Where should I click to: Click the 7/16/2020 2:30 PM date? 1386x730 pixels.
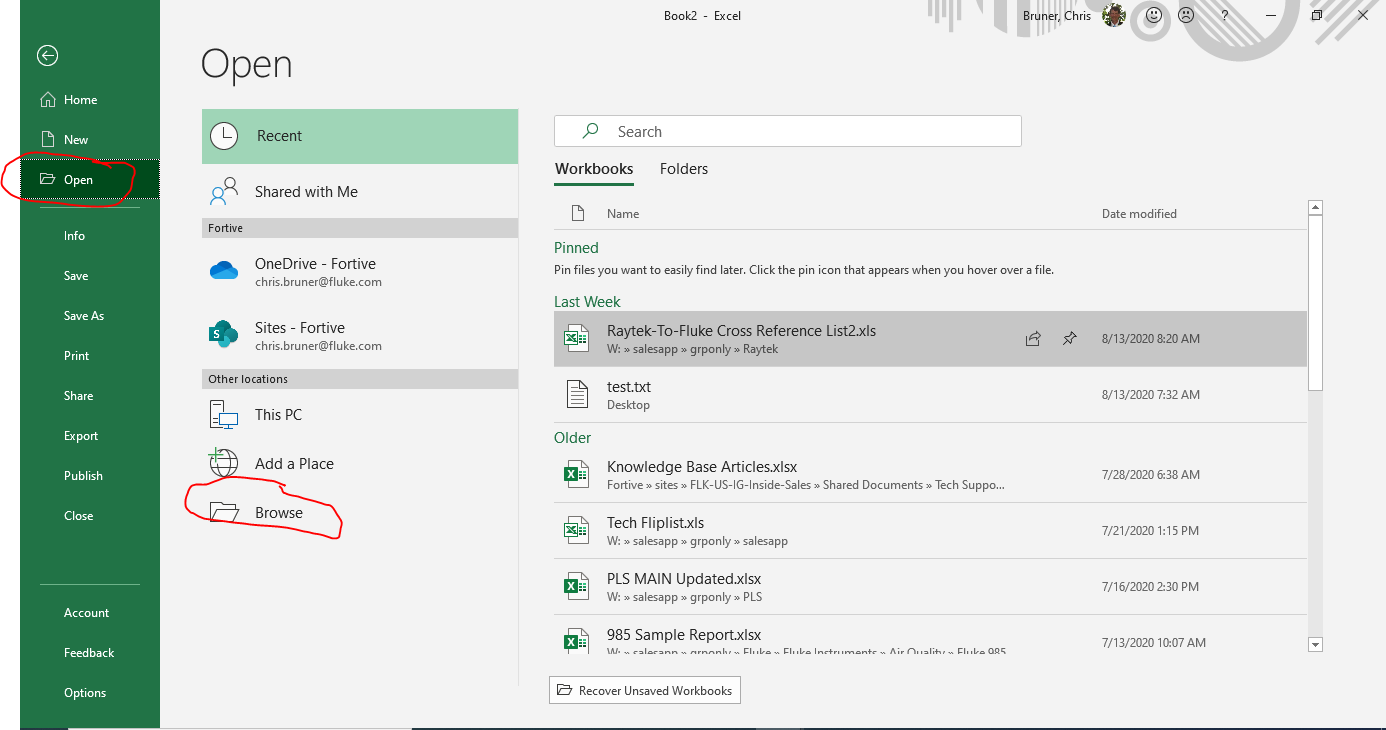click(x=1150, y=587)
